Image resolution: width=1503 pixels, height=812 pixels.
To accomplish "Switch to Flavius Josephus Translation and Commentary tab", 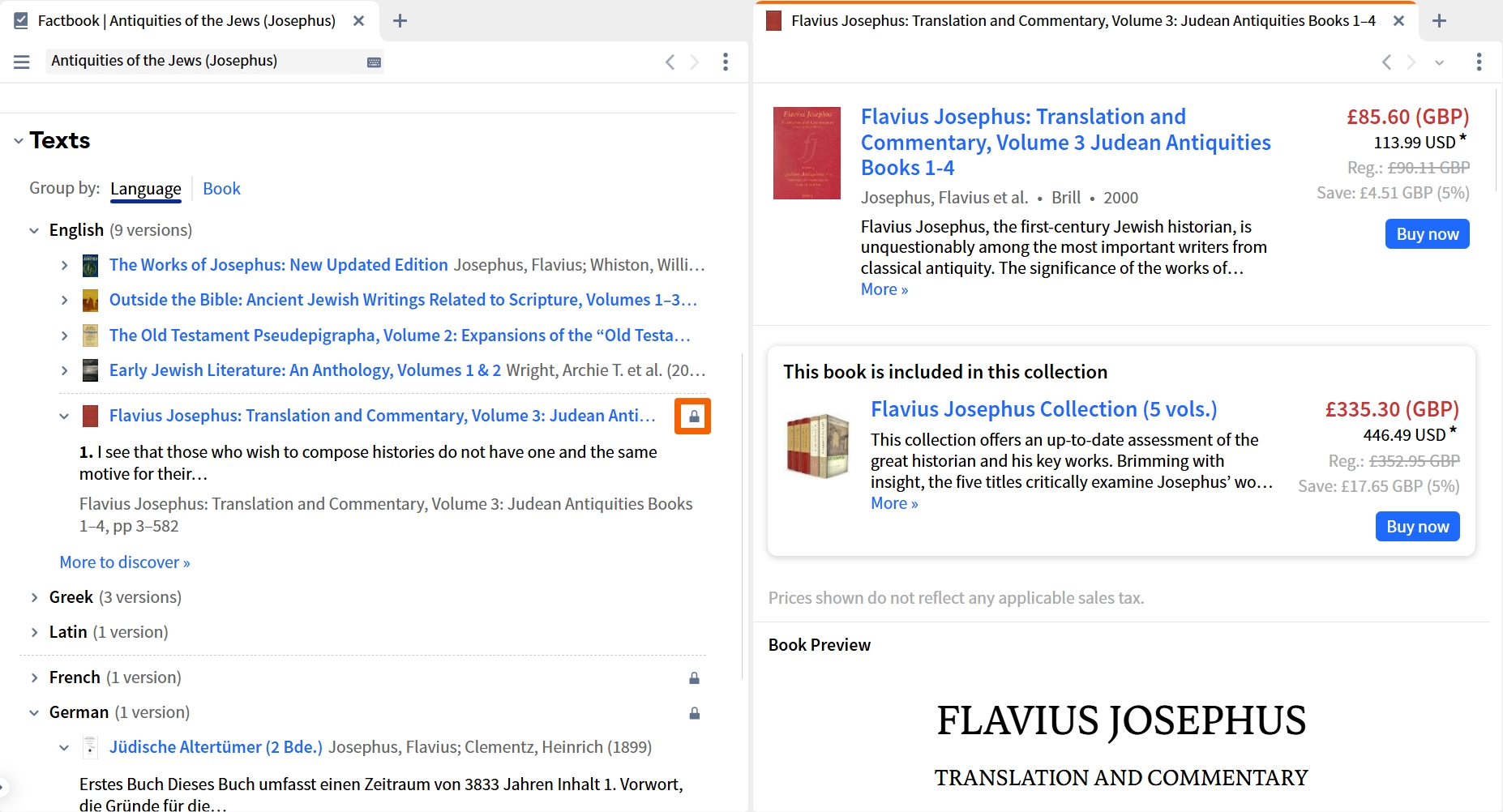I will 1083,21.
